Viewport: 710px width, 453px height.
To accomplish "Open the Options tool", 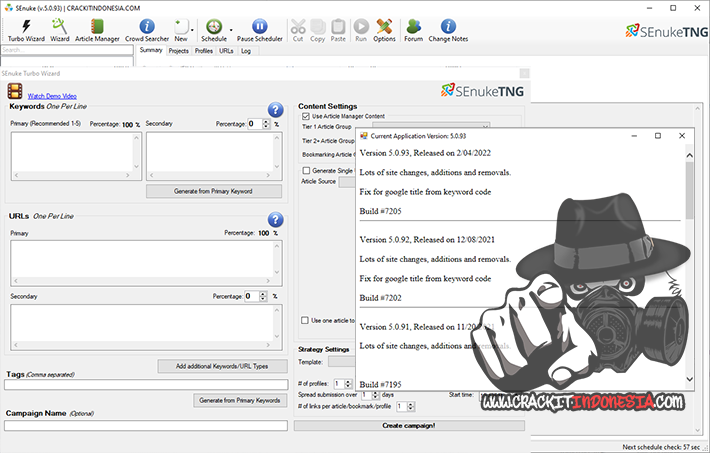I will pyautogui.click(x=384, y=30).
